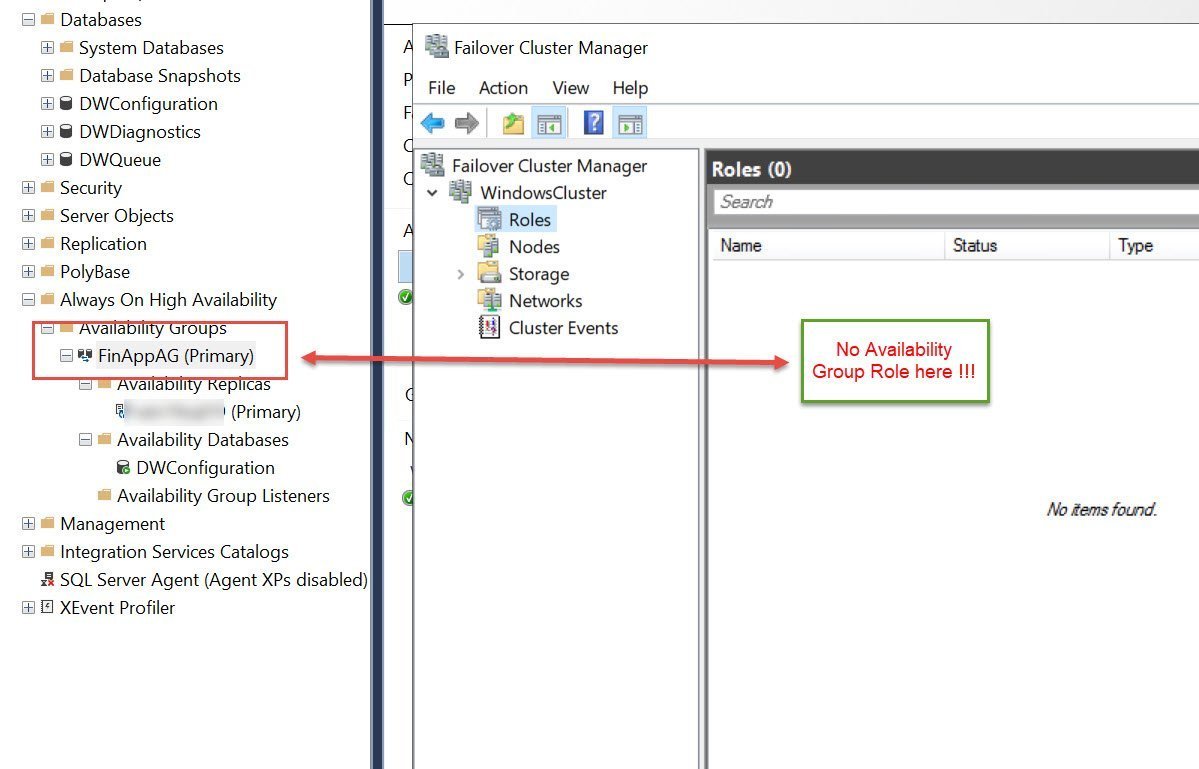Collapse Always On High Availability node
This screenshot has width=1199, height=769.
(x=28, y=300)
